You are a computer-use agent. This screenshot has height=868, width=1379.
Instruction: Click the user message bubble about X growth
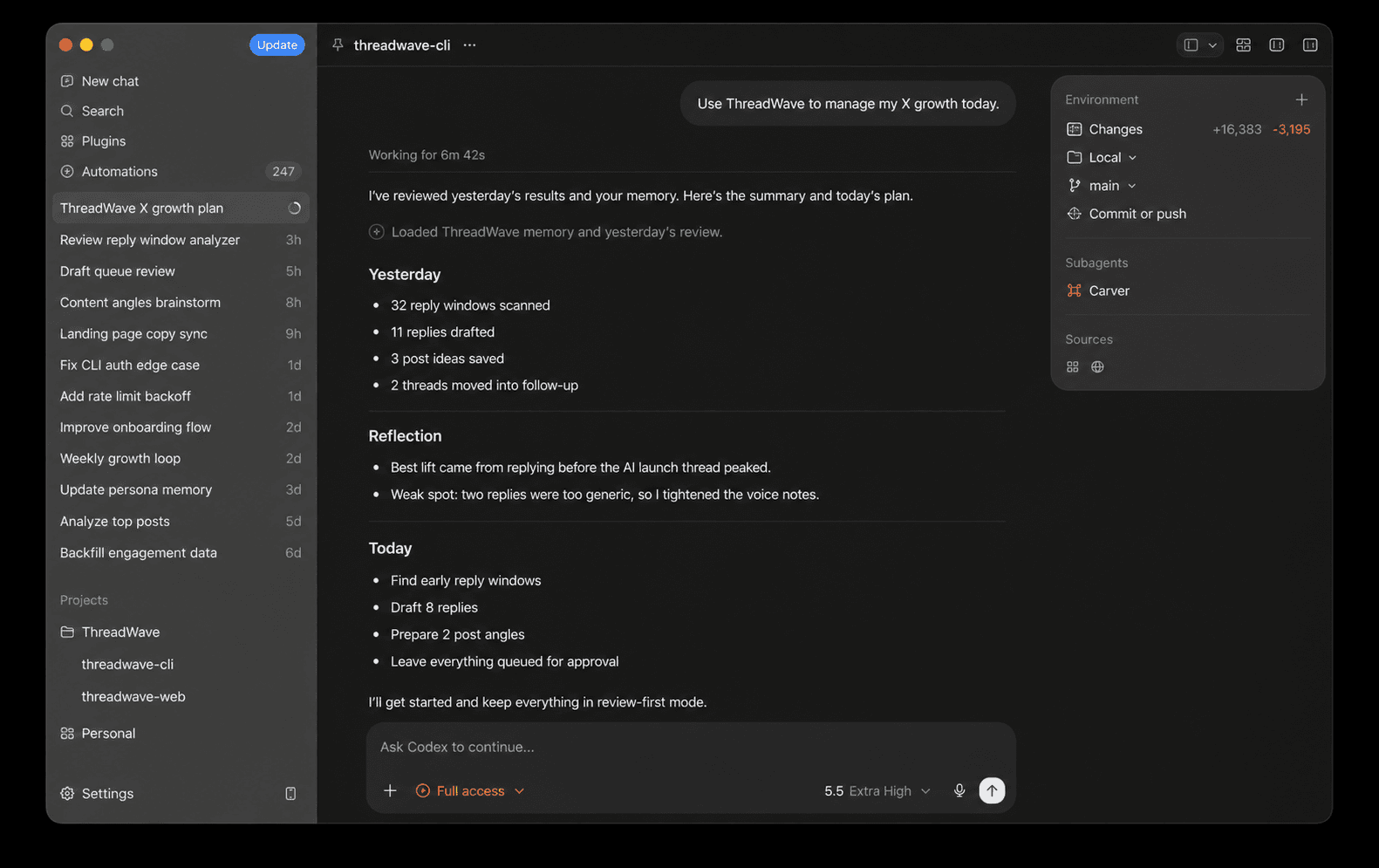848,104
